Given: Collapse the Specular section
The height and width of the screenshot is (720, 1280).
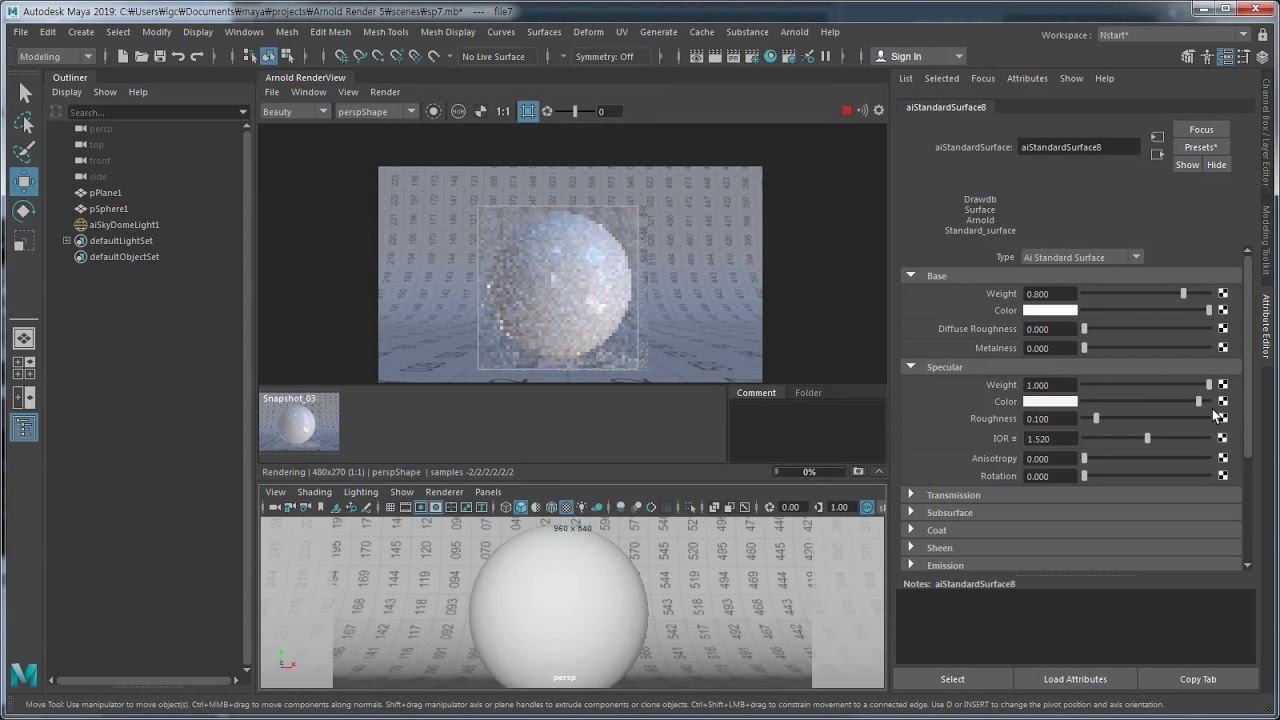Looking at the screenshot, I should (910, 366).
